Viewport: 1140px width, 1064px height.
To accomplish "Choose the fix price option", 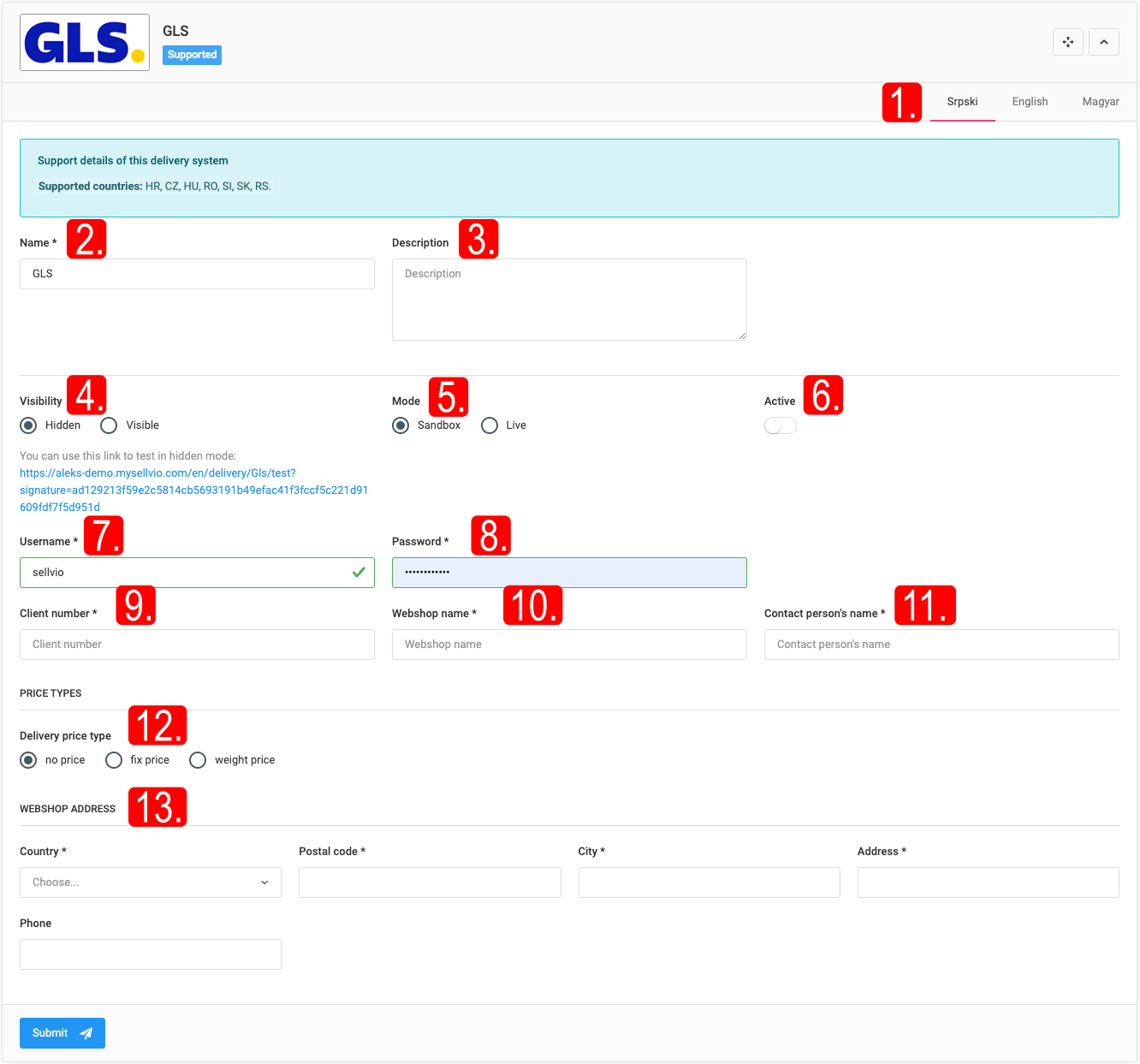I will click(114, 760).
